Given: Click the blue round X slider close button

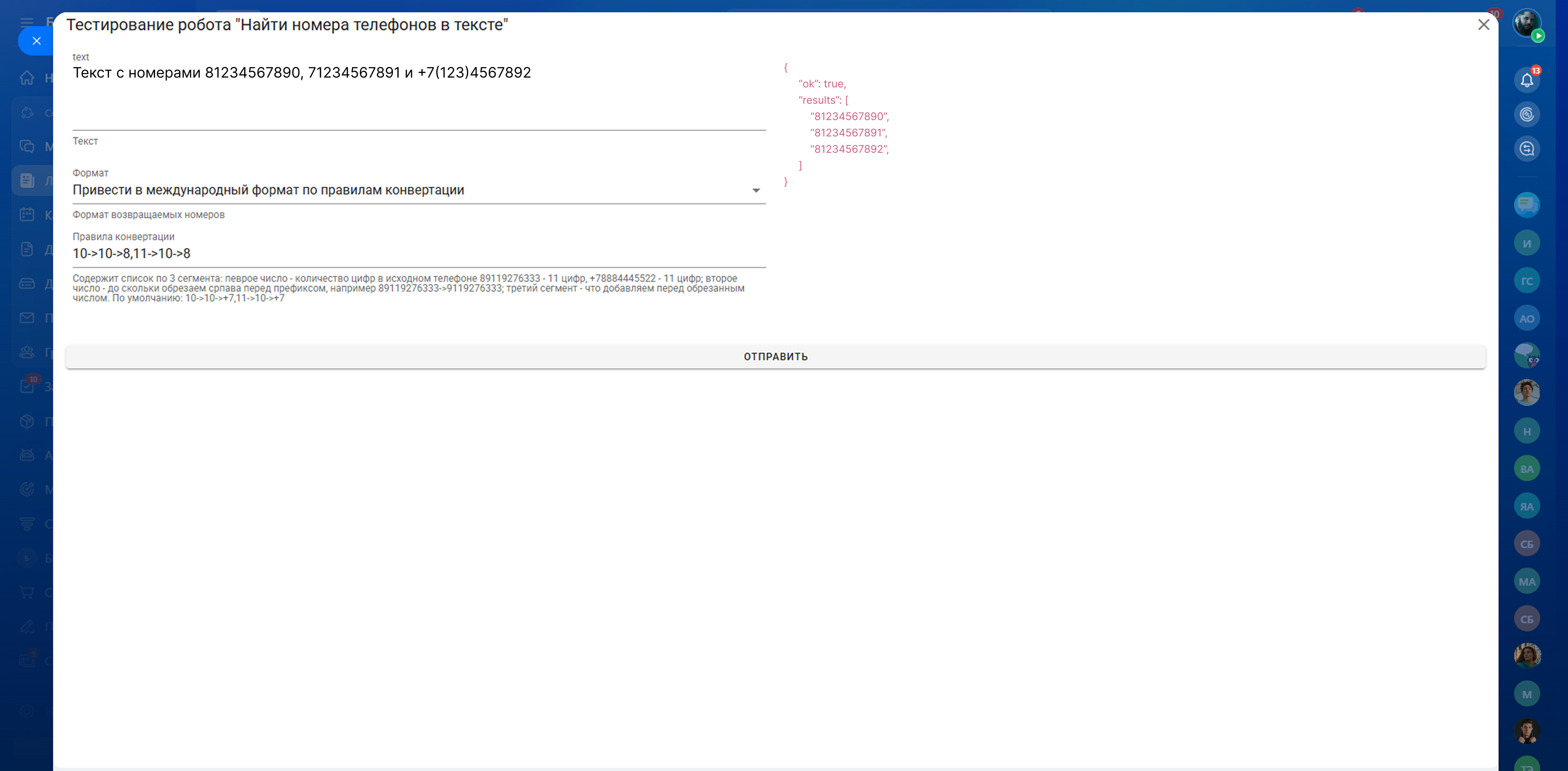Looking at the screenshot, I should pyautogui.click(x=36, y=41).
